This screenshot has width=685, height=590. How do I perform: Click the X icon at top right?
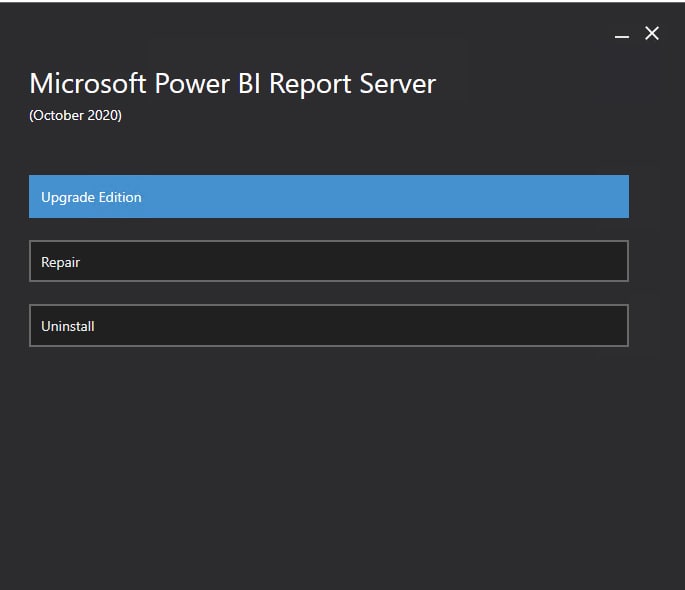[x=652, y=33]
